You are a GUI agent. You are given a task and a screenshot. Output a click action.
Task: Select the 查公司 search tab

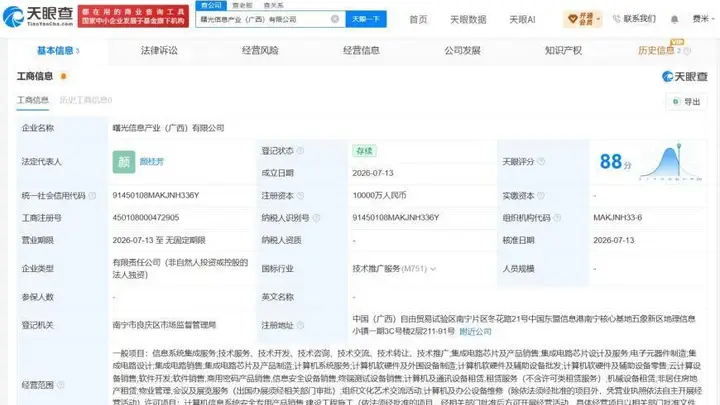click(211, 5)
